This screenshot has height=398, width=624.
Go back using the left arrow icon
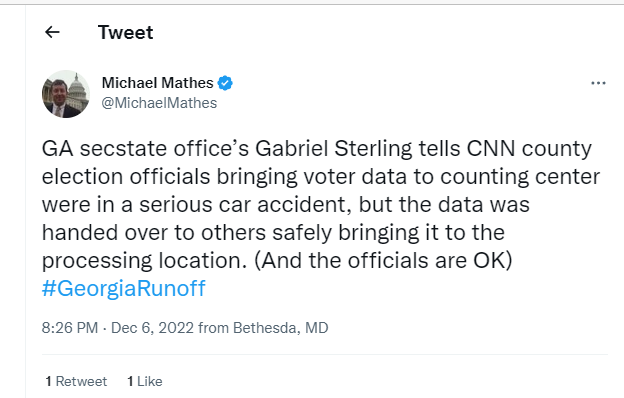click(x=52, y=32)
